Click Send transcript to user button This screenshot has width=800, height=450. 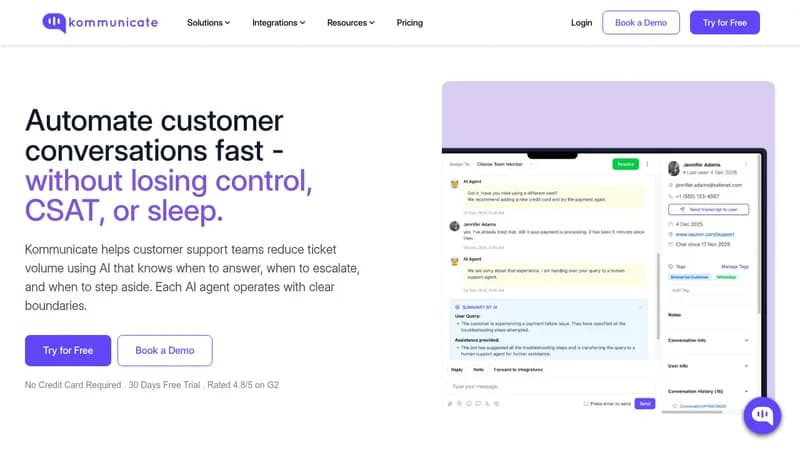708,209
